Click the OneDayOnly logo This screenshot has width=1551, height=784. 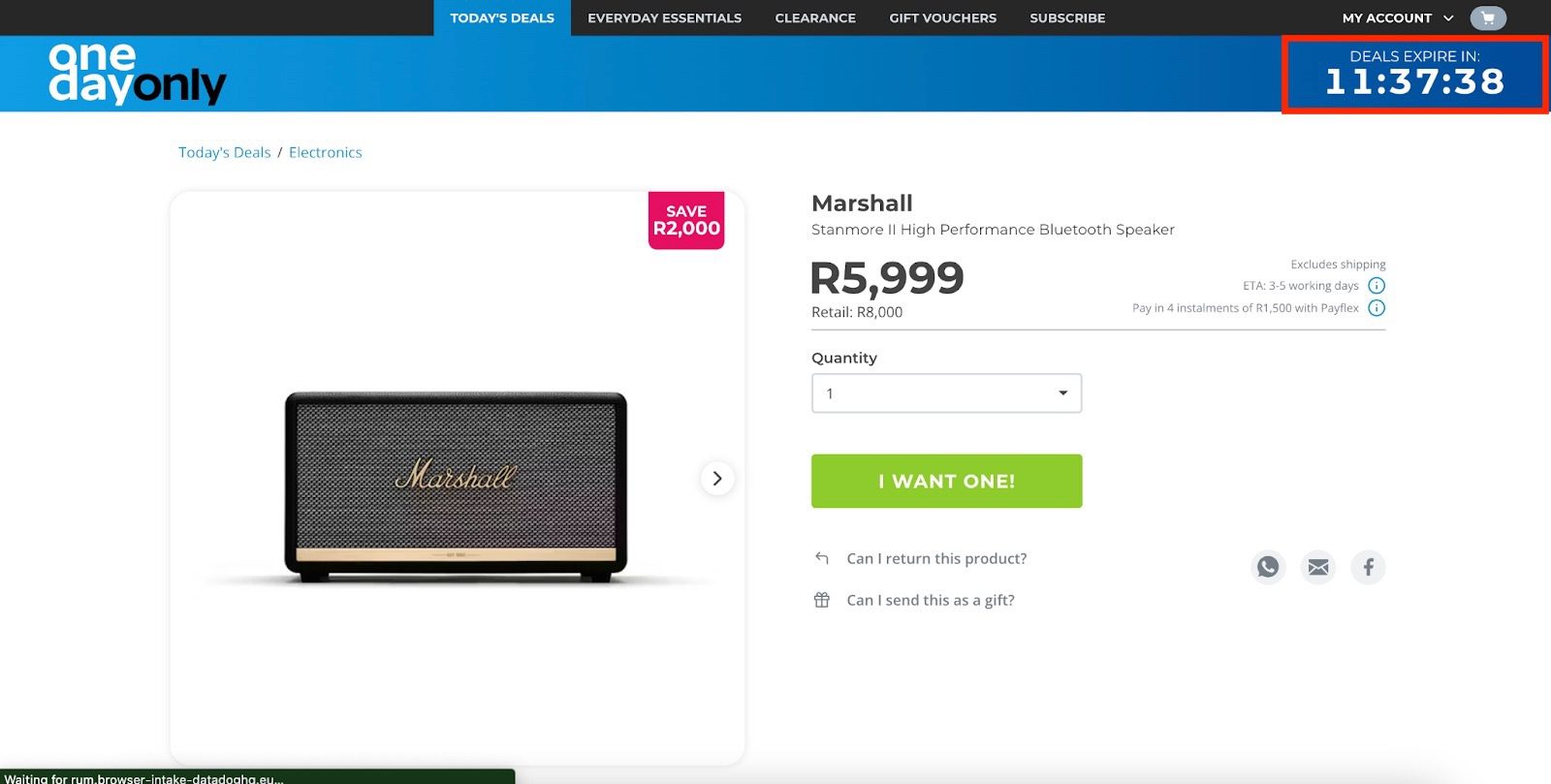137,74
